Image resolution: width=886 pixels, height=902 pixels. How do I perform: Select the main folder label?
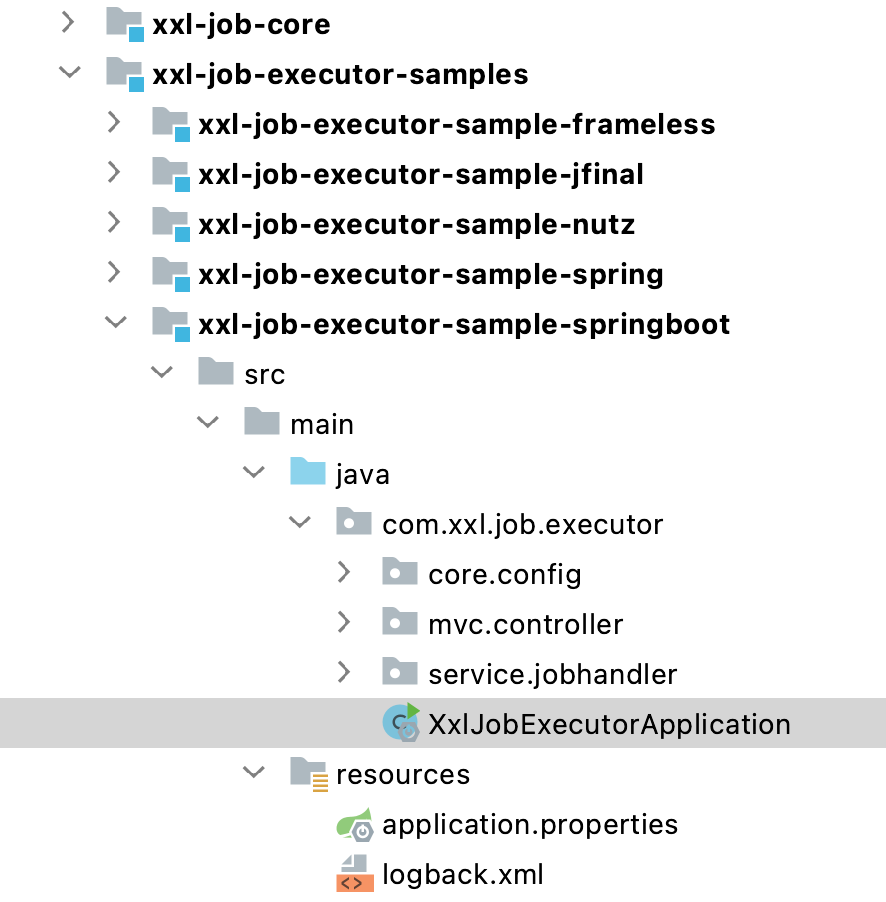point(321,424)
